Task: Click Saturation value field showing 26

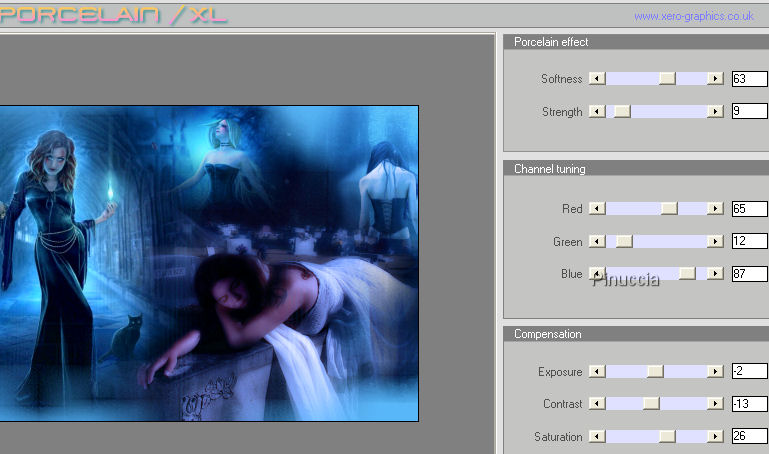Action: 750,436
